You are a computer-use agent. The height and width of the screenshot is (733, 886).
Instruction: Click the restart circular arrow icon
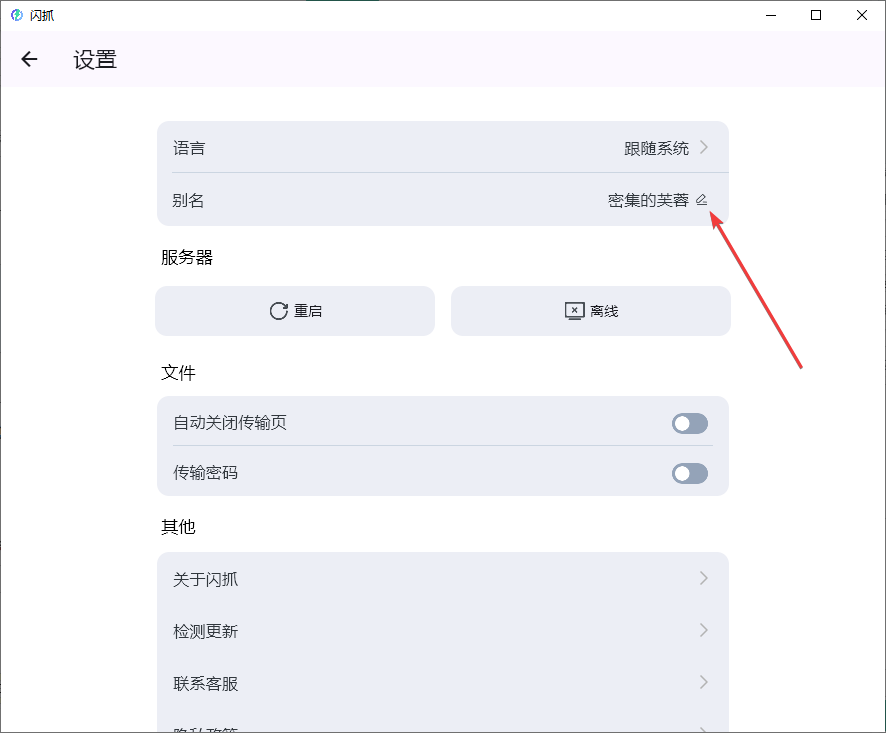(279, 311)
